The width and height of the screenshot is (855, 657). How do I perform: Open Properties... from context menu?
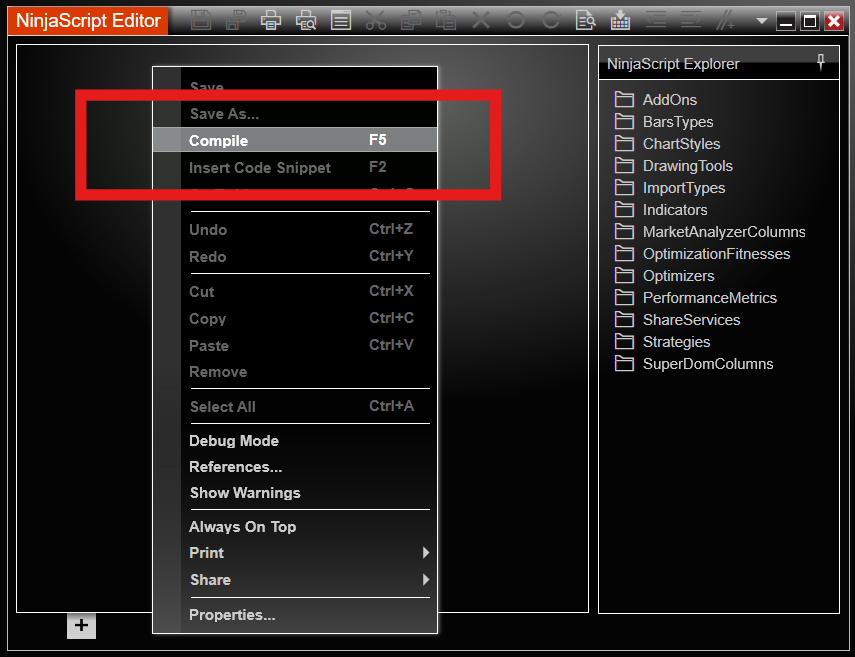295,615
